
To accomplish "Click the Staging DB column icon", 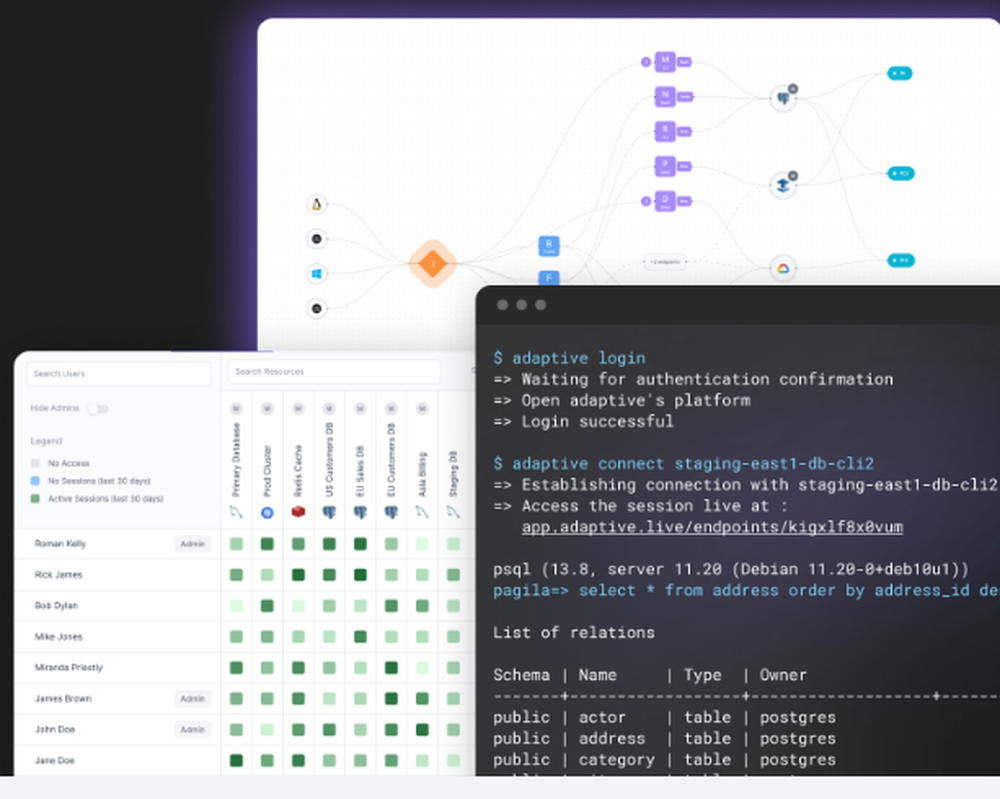I will [x=453, y=512].
